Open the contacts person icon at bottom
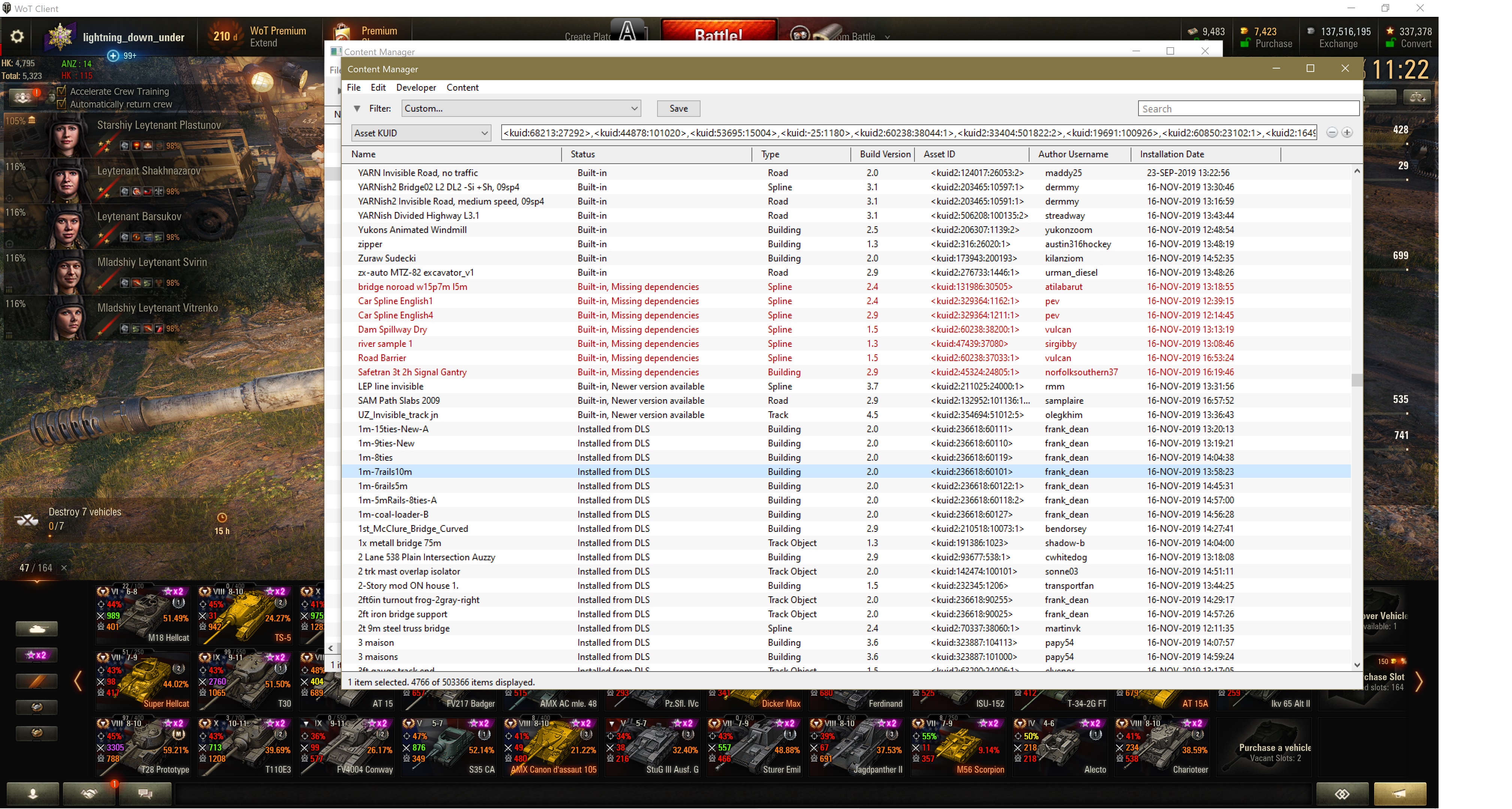 point(33,794)
